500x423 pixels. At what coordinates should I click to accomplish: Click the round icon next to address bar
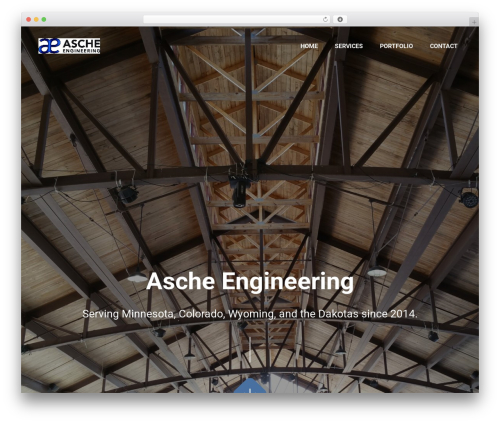pyautogui.click(x=340, y=20)
